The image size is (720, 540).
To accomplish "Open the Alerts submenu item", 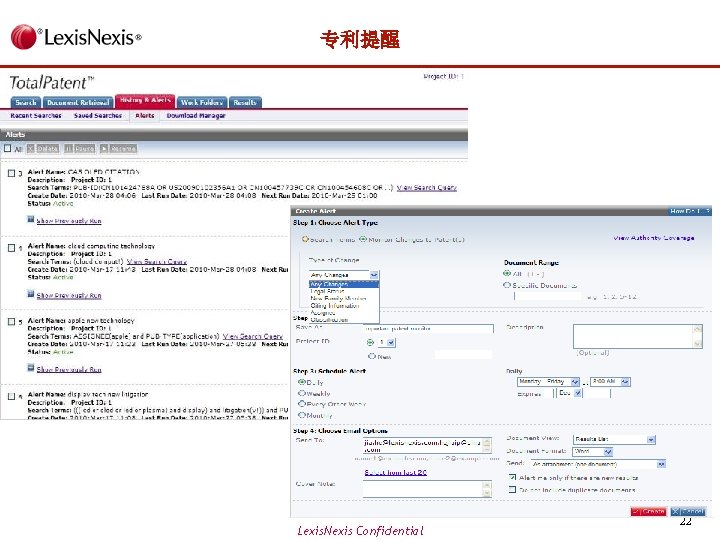I will tap(145, 116).
